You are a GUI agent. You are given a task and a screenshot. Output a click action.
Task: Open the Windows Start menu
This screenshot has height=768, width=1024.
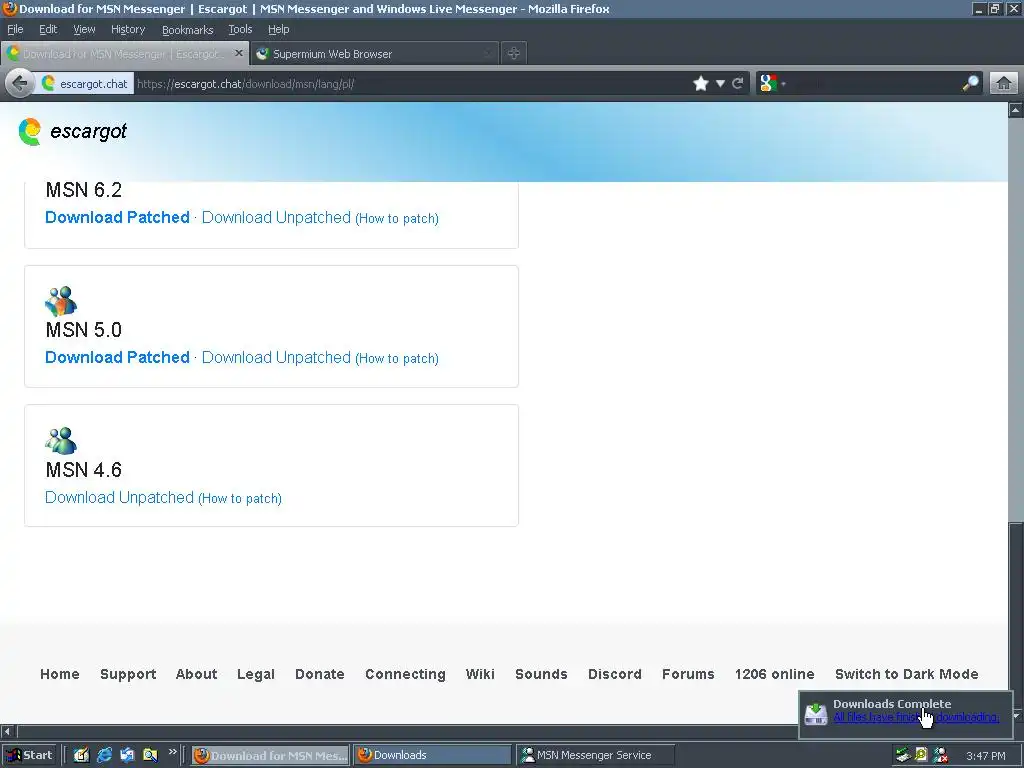pos(29,755)
